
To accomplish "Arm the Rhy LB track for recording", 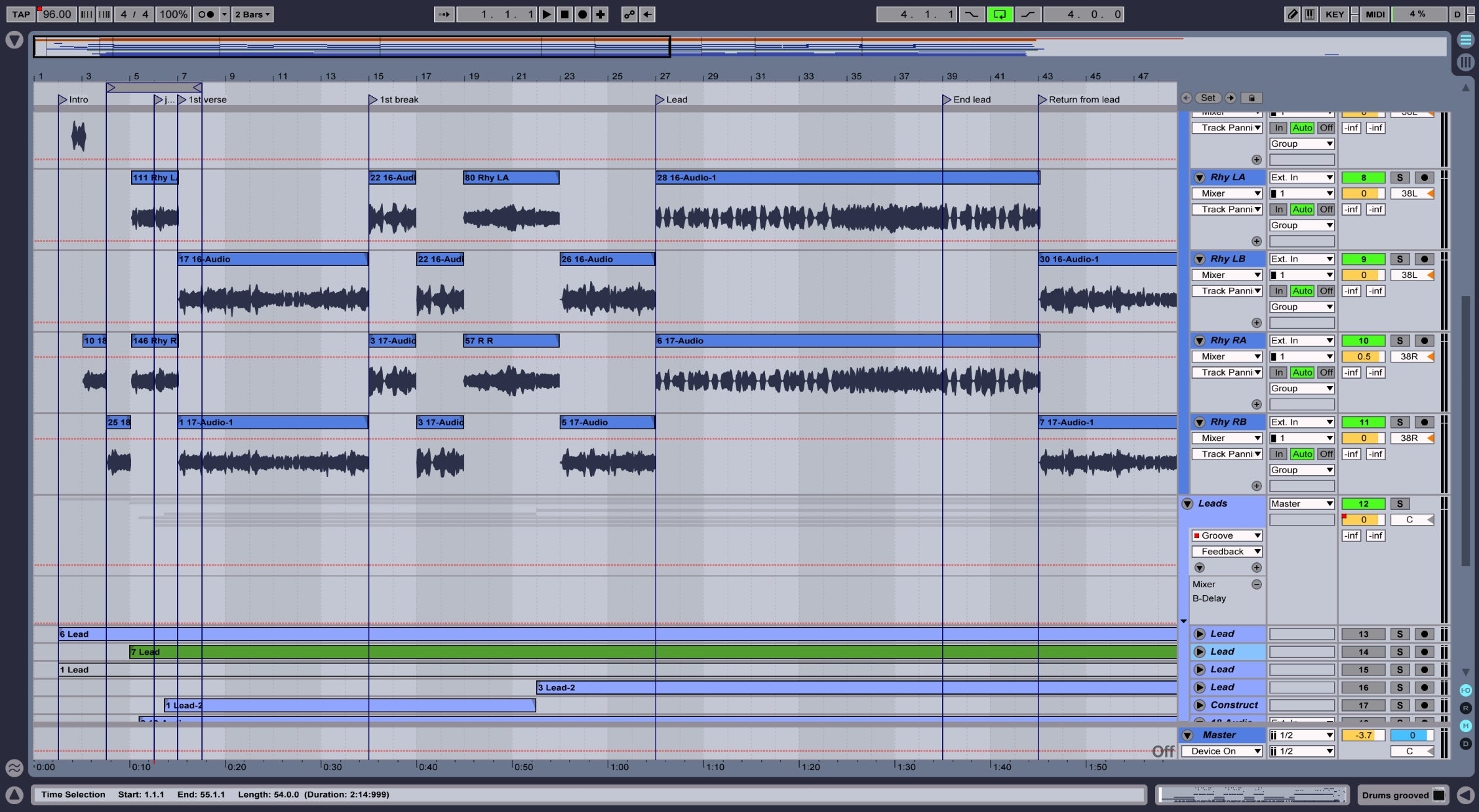I will [x=1424, y=259].
